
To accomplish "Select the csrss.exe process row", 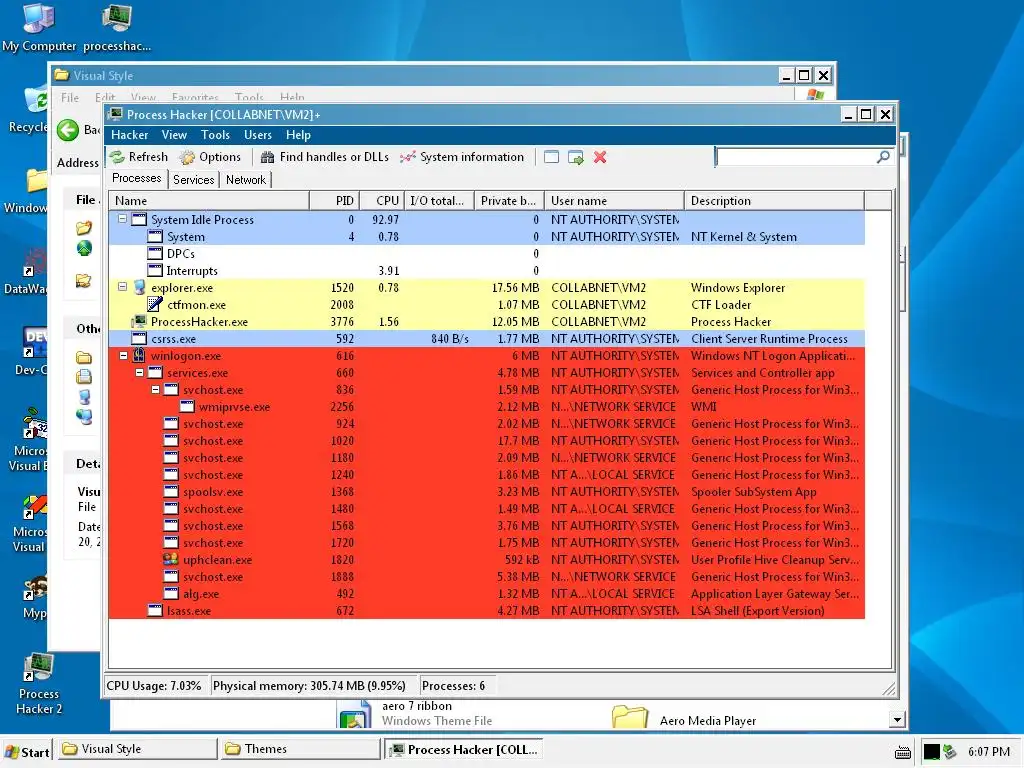I will coord(487,338).
